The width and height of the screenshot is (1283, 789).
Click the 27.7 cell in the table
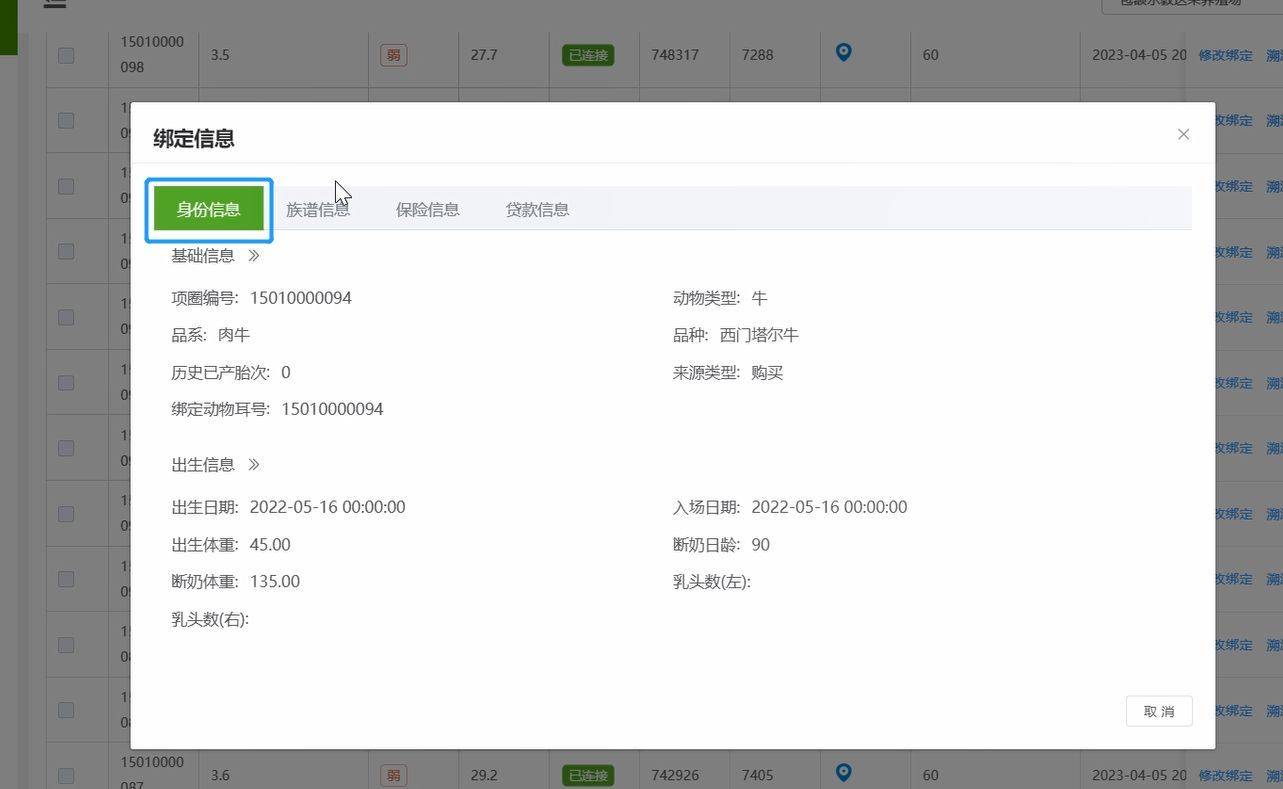[484, 55]
